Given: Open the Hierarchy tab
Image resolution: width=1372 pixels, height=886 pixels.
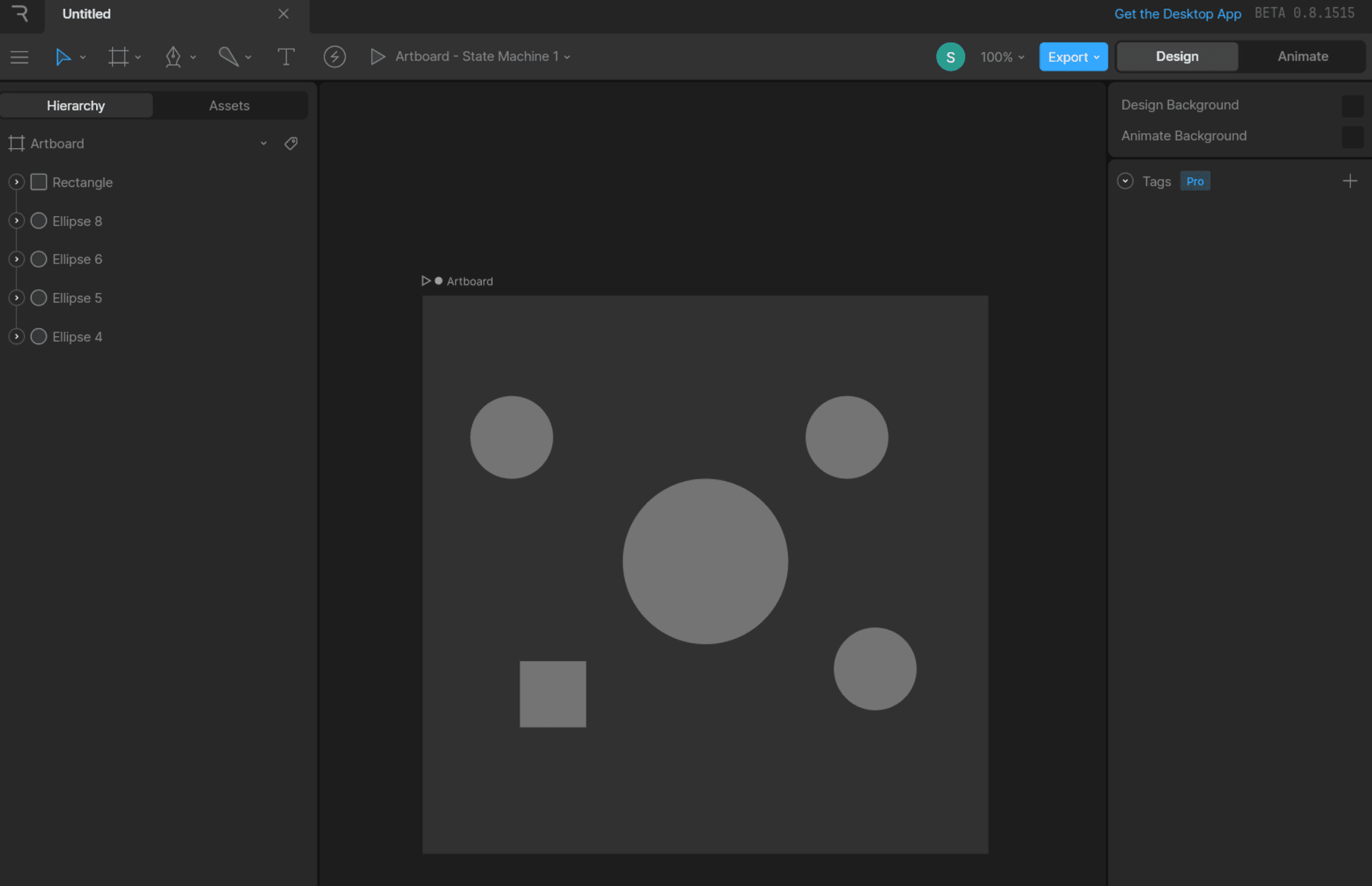Looking at the screenshot, I should [76, 106].
